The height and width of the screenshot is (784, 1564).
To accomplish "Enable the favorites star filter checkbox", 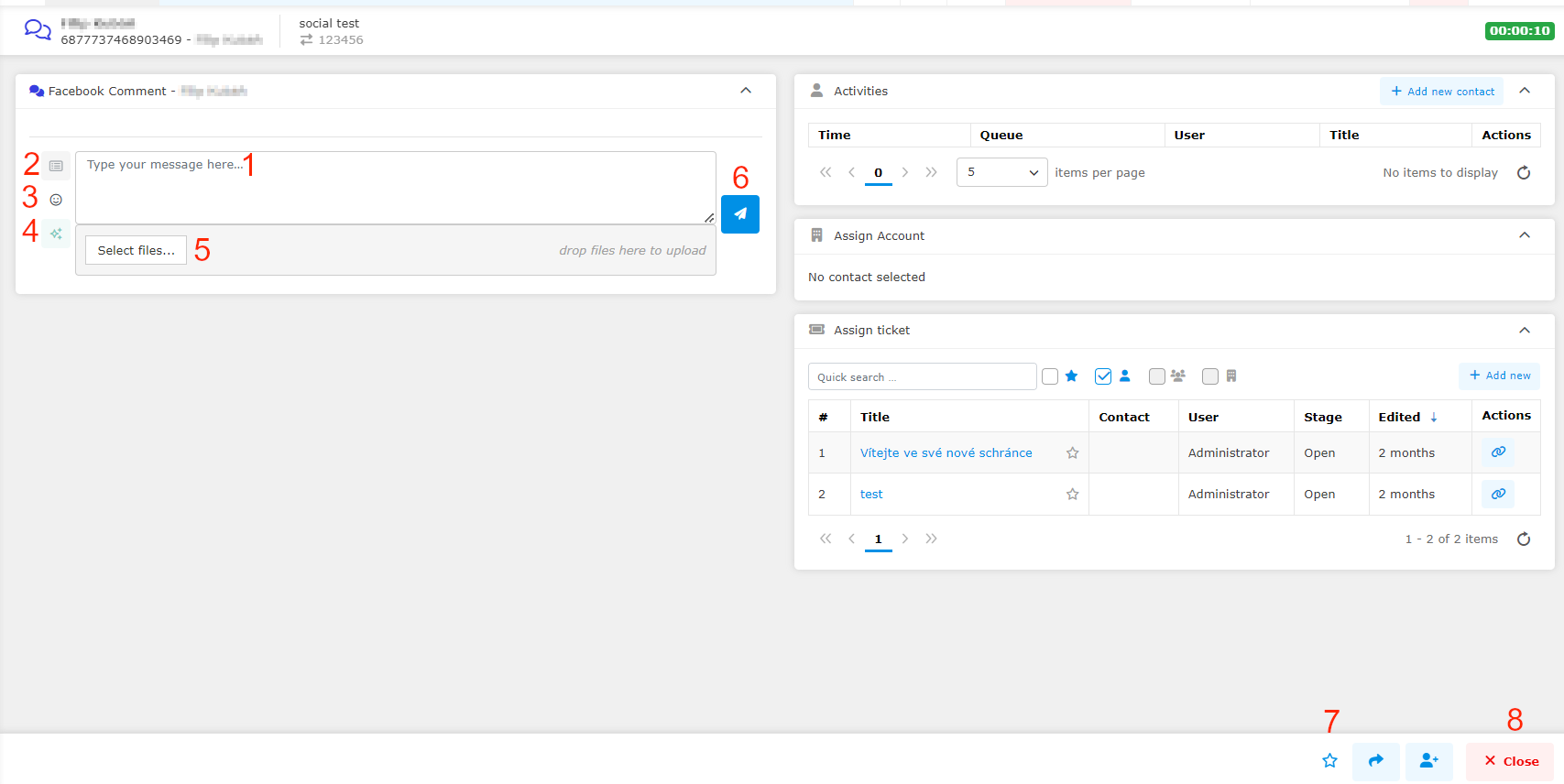I will (1050, 376).
